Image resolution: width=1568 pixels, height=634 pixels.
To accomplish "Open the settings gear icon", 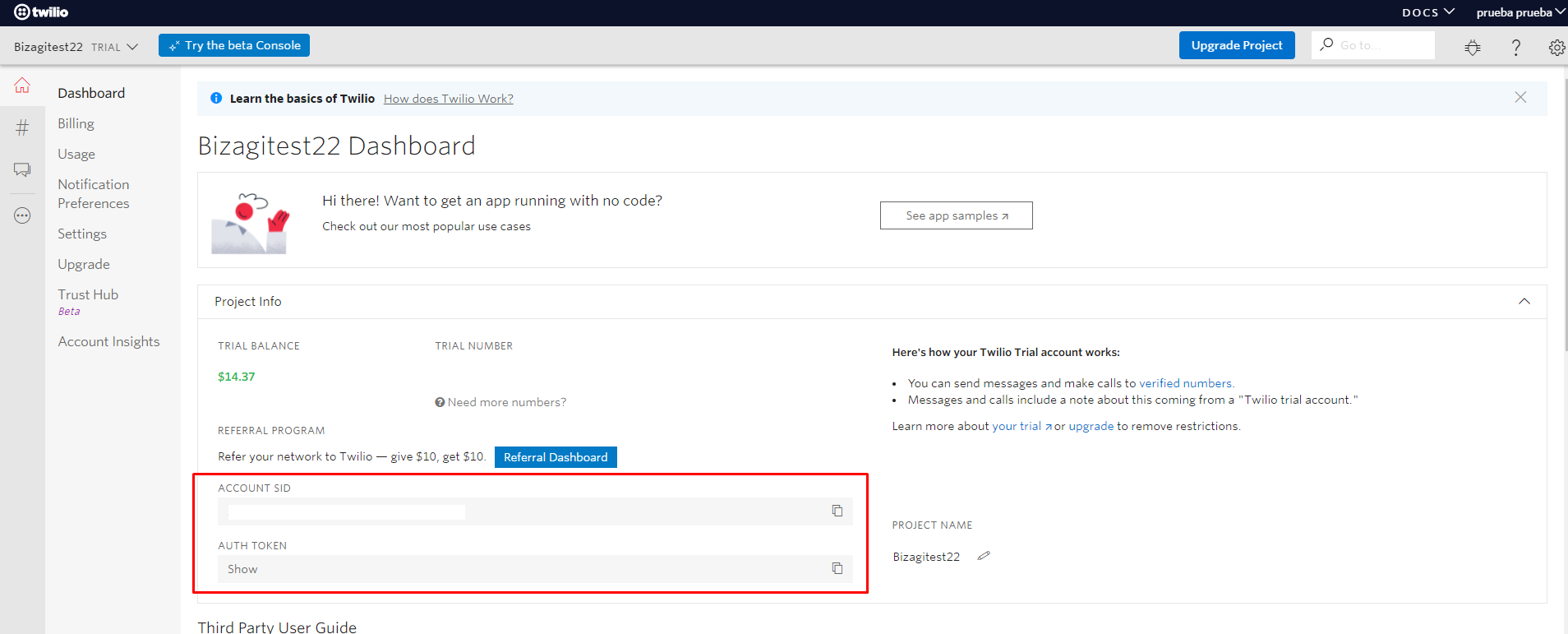I will [1556, 48].
